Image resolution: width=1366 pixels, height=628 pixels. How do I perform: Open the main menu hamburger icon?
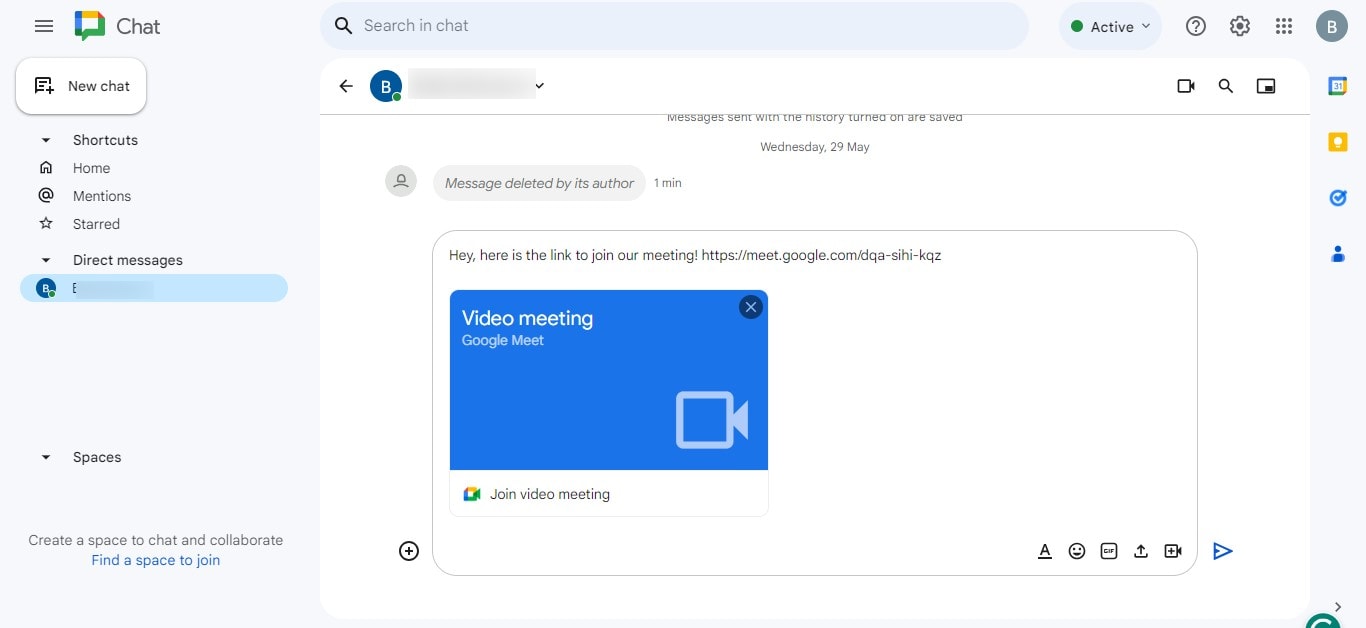pyautogui.click(x=44, y=26)
